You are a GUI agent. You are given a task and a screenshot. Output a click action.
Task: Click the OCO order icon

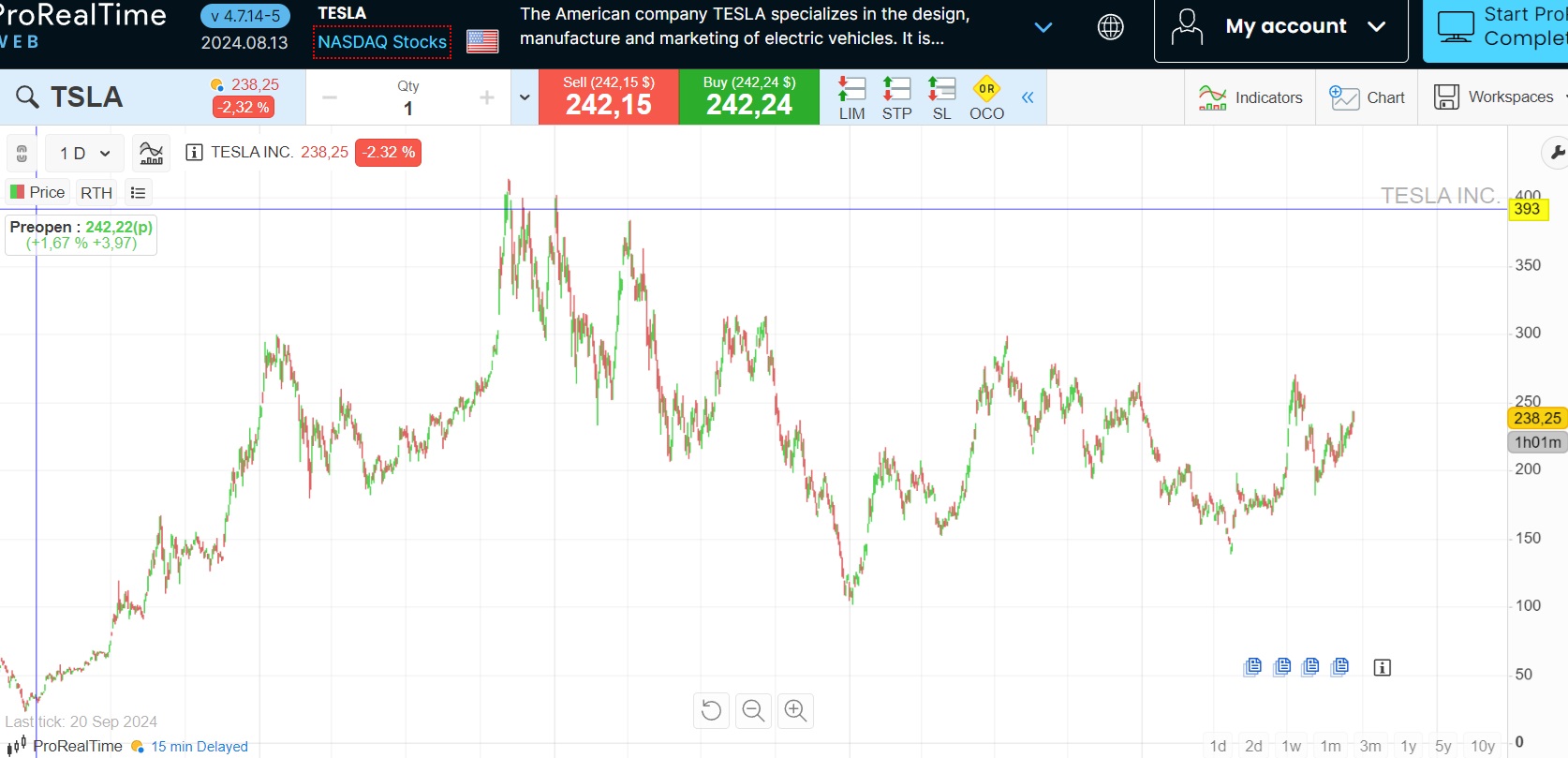(986, 97)
